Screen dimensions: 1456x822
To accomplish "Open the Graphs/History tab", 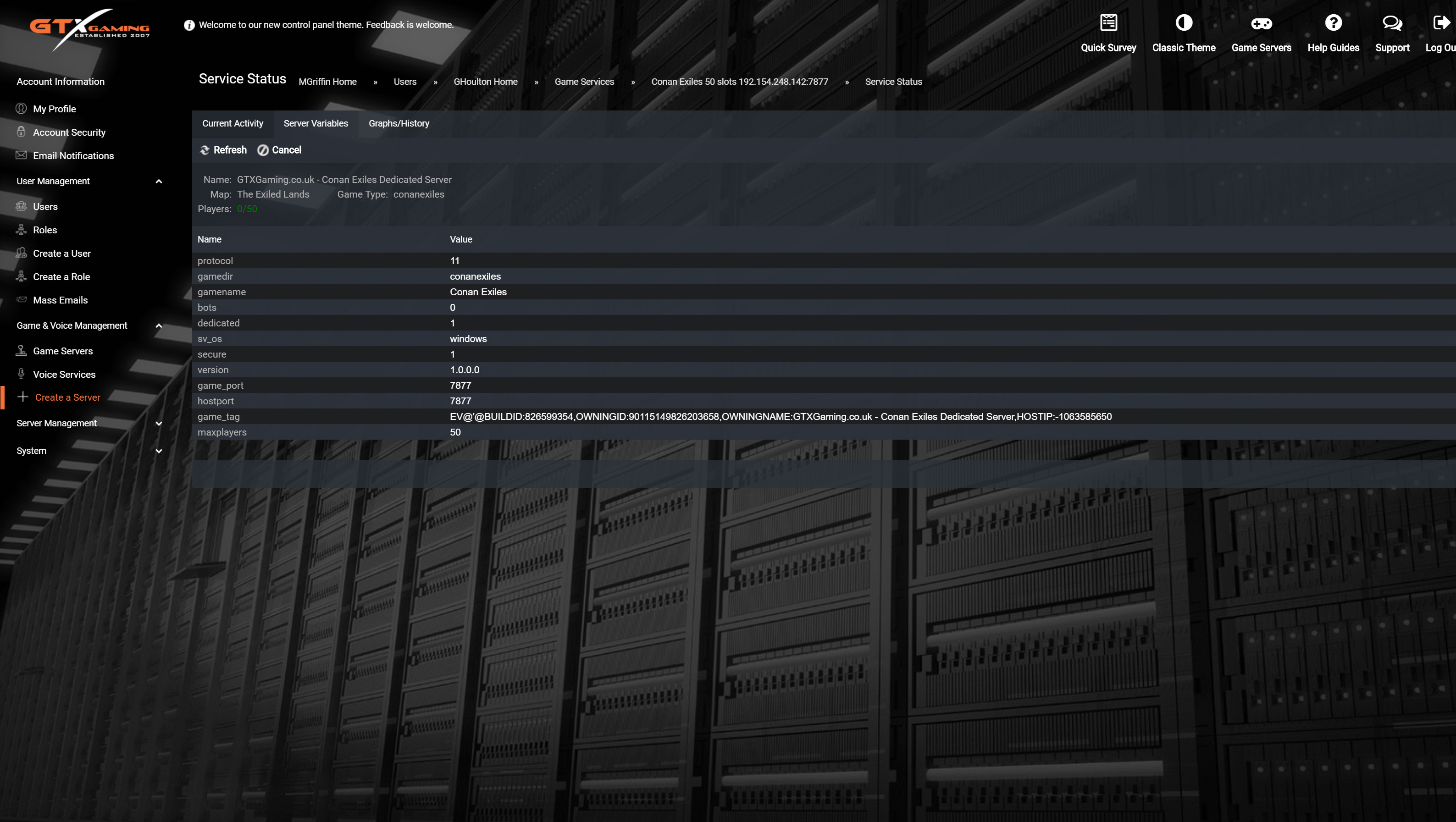I will (x=399, y=123).
